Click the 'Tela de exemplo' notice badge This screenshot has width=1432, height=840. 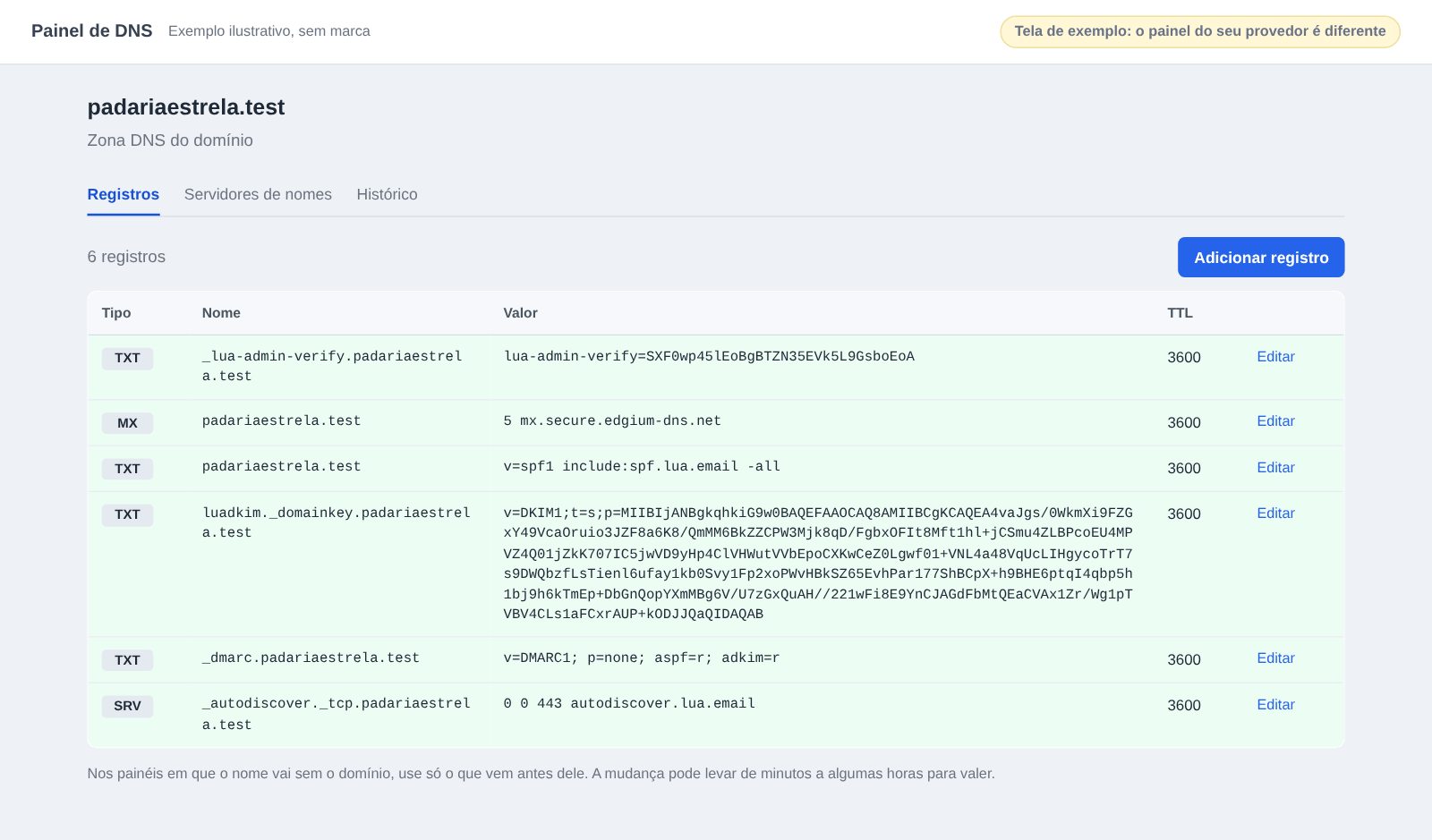(1200, 31)
